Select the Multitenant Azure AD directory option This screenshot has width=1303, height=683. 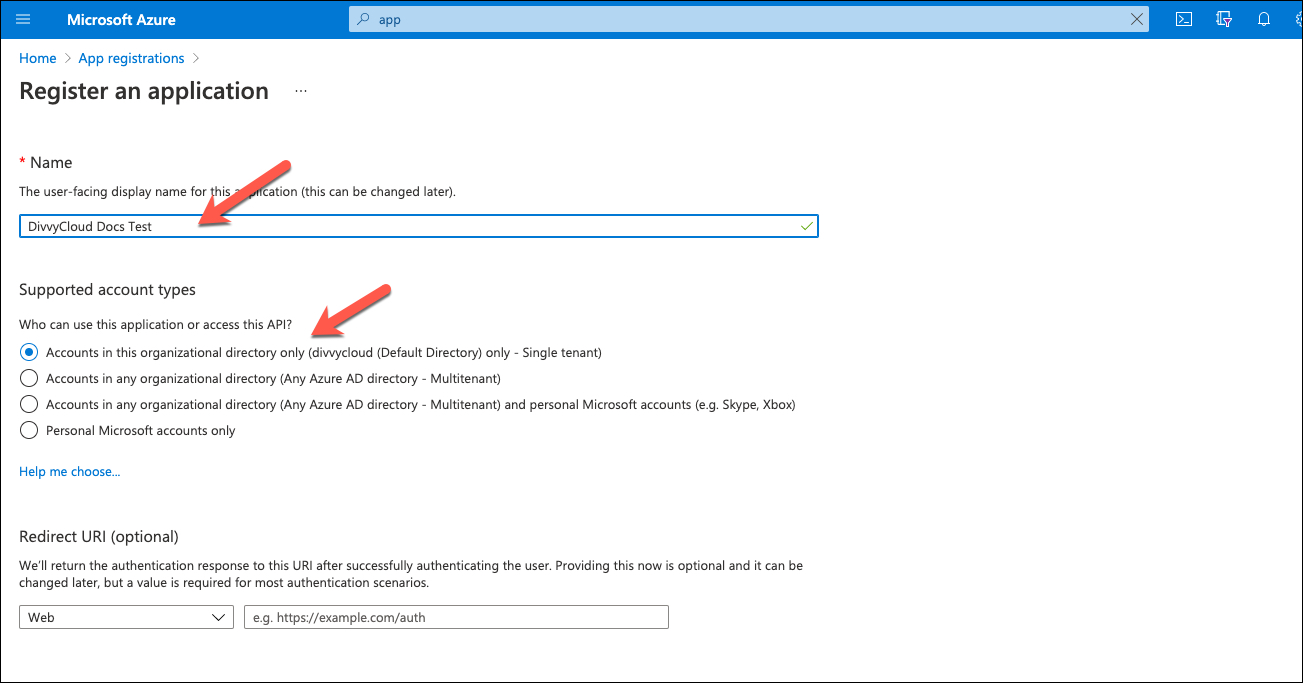[29, 378]
